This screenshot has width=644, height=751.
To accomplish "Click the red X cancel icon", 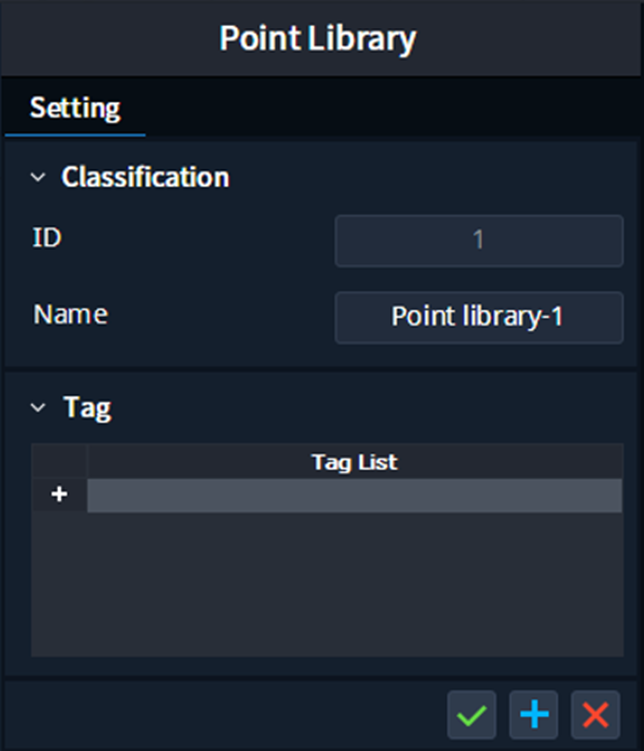I will (595, 715).
